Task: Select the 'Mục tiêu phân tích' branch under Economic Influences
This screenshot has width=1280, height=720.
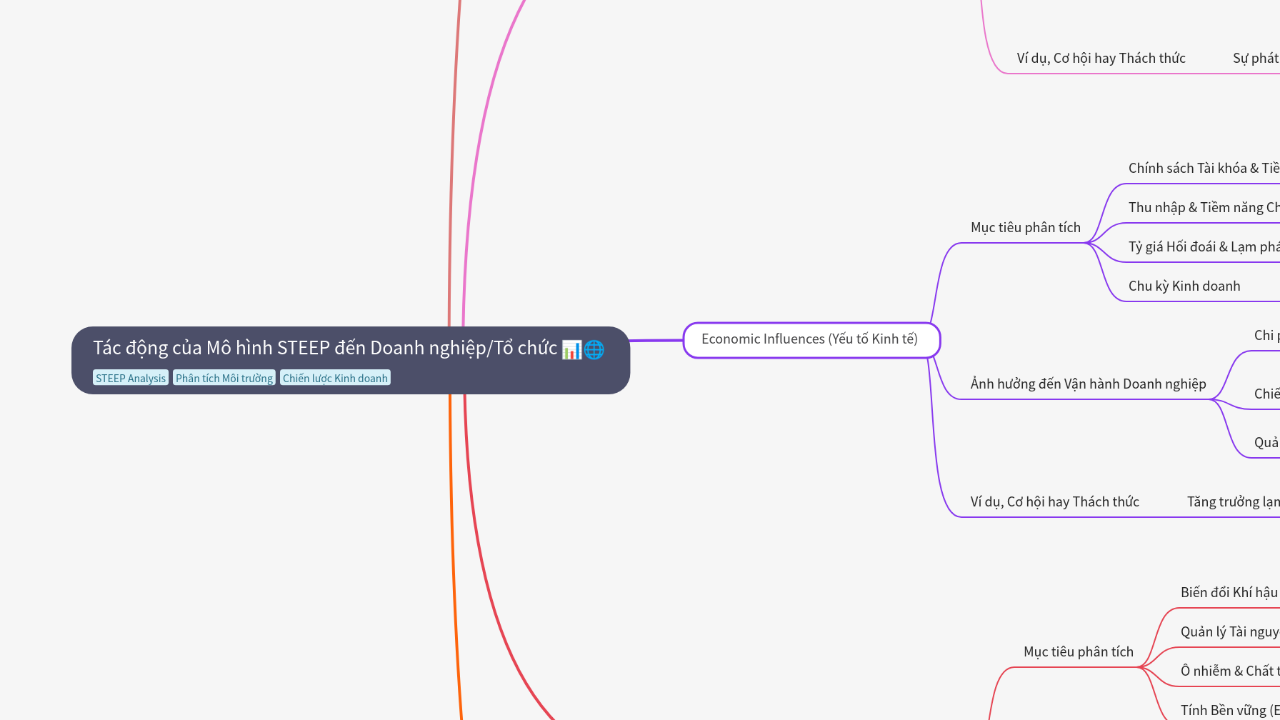Action: tap(1025, 227)
